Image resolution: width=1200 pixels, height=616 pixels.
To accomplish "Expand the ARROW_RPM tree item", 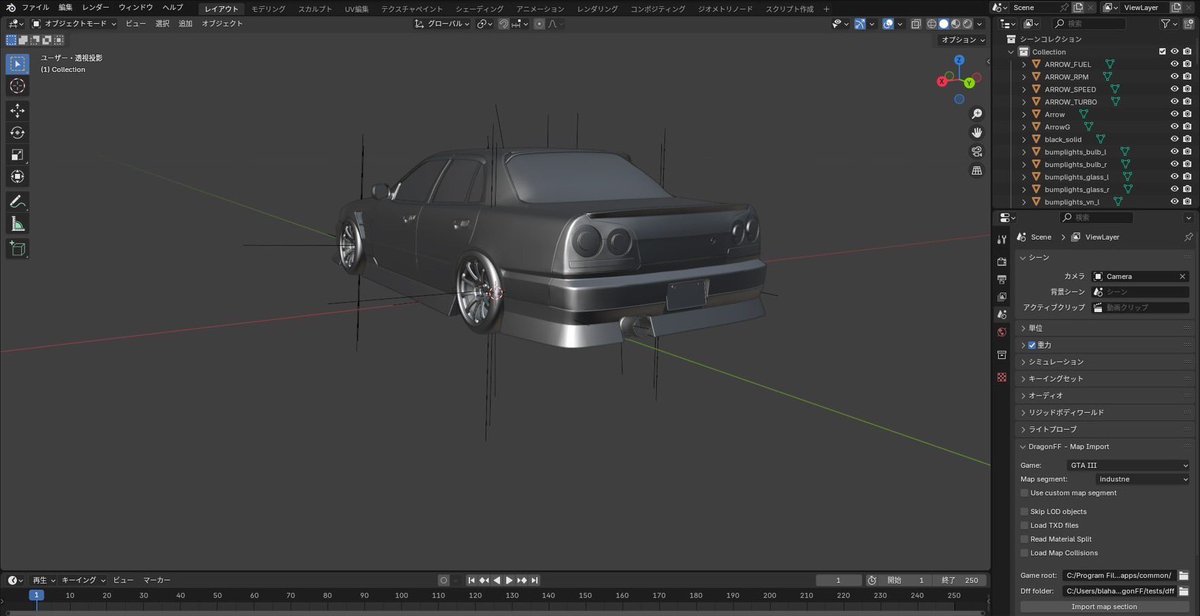I will [x=1024, y=77].
